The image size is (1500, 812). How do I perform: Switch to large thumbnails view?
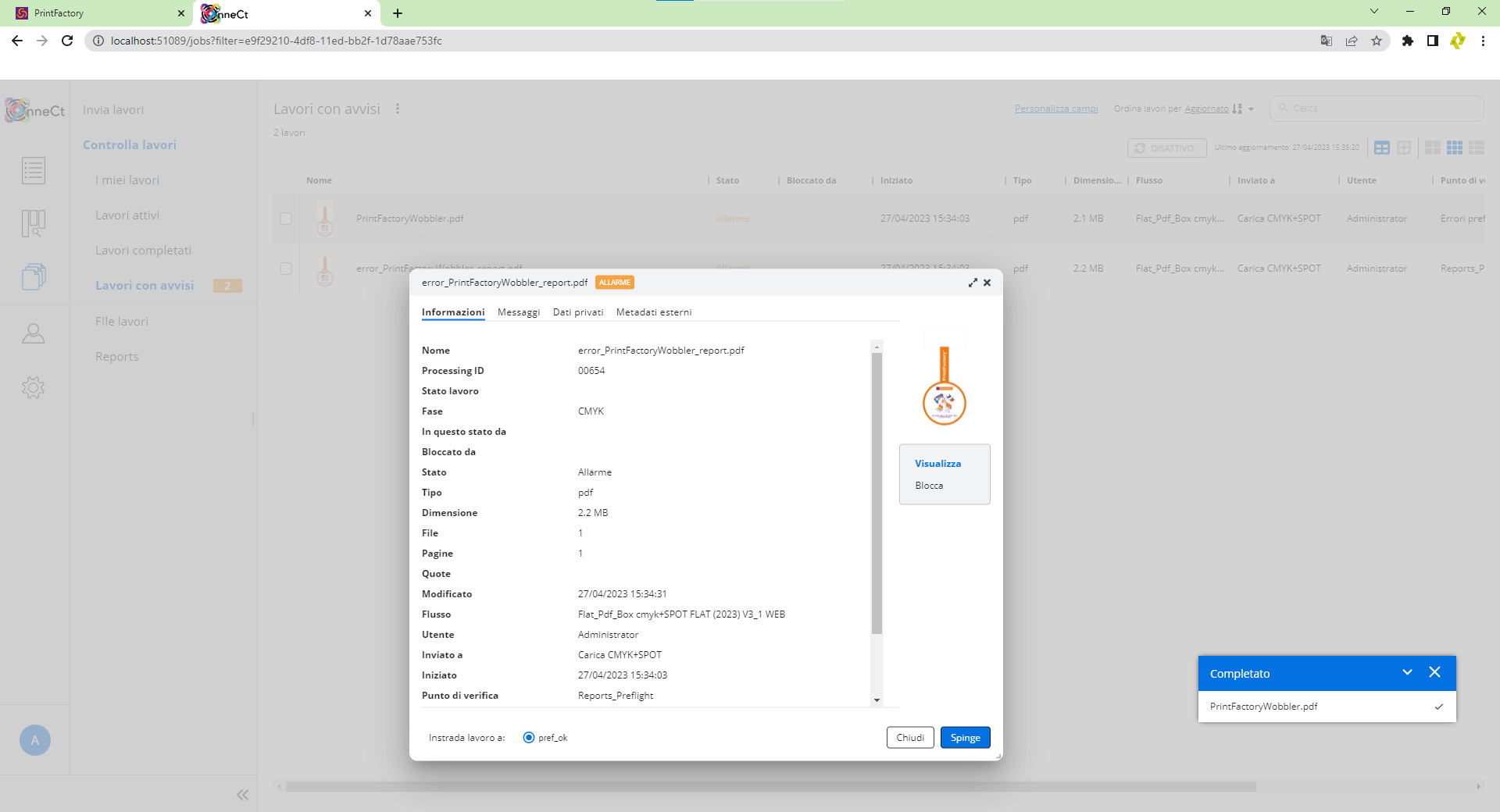click(x=1433, y=148)
